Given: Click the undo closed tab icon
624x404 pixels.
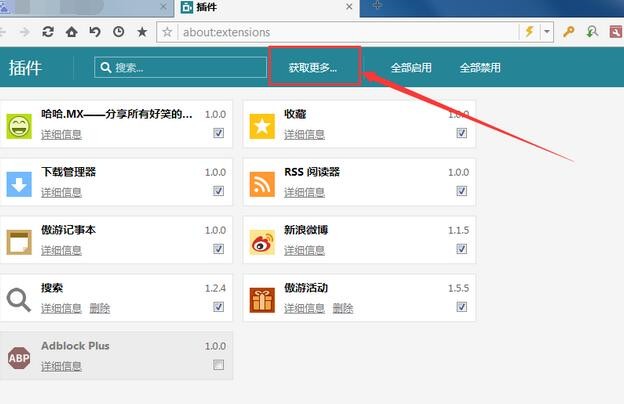Looking at the screenshot, I should [95, 32].
